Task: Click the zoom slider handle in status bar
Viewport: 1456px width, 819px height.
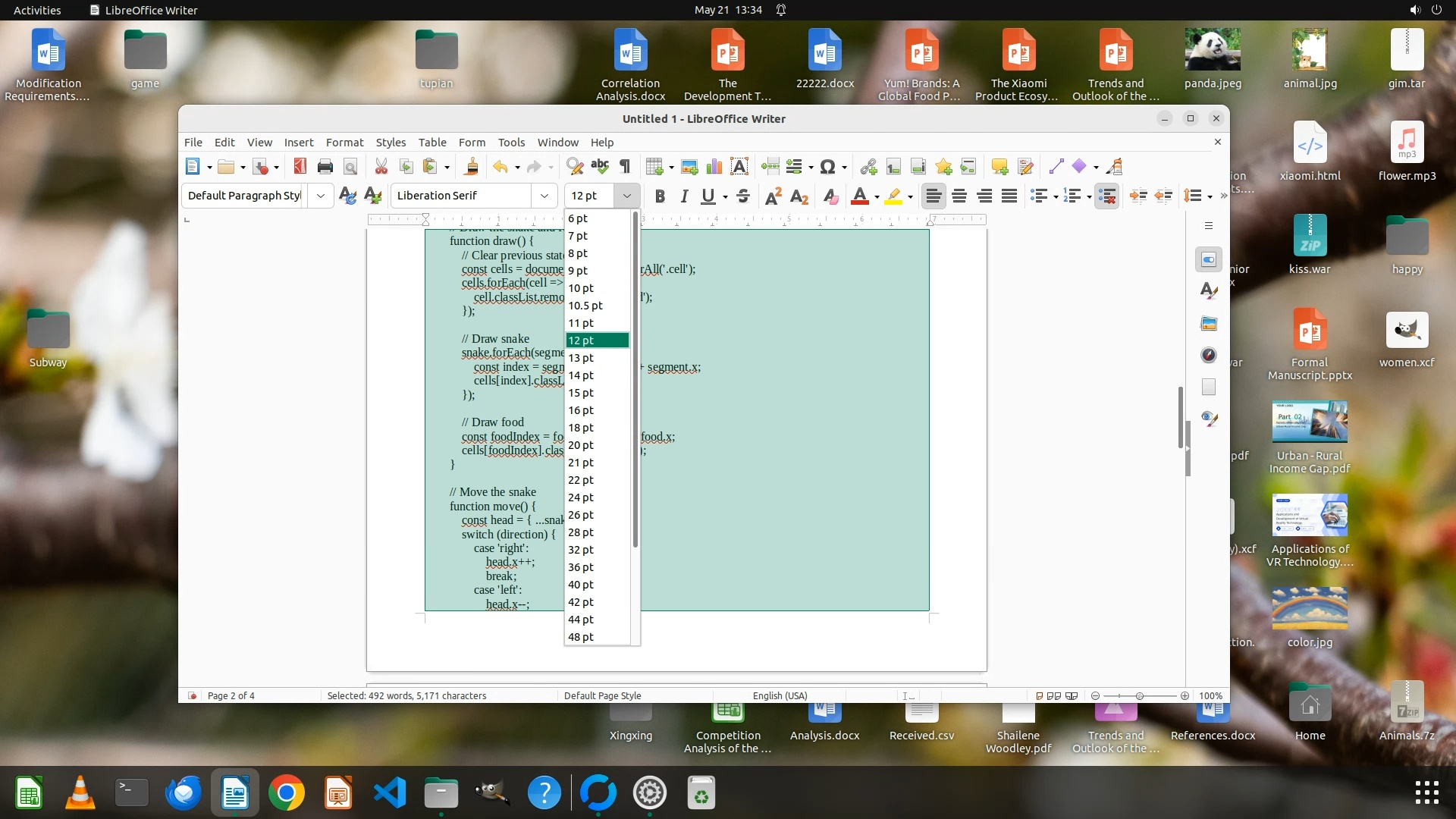Action: tap(1139, 695)
